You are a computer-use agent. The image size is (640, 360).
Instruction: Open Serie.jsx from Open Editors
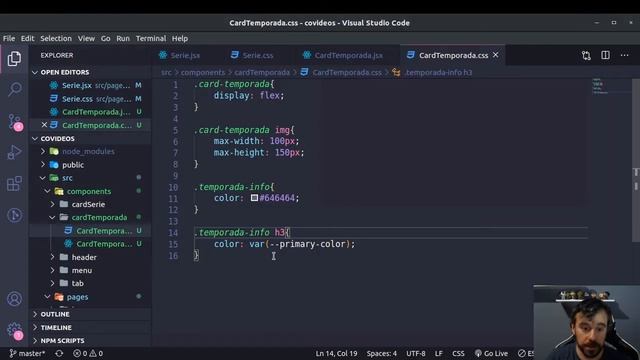pos(90,85)
